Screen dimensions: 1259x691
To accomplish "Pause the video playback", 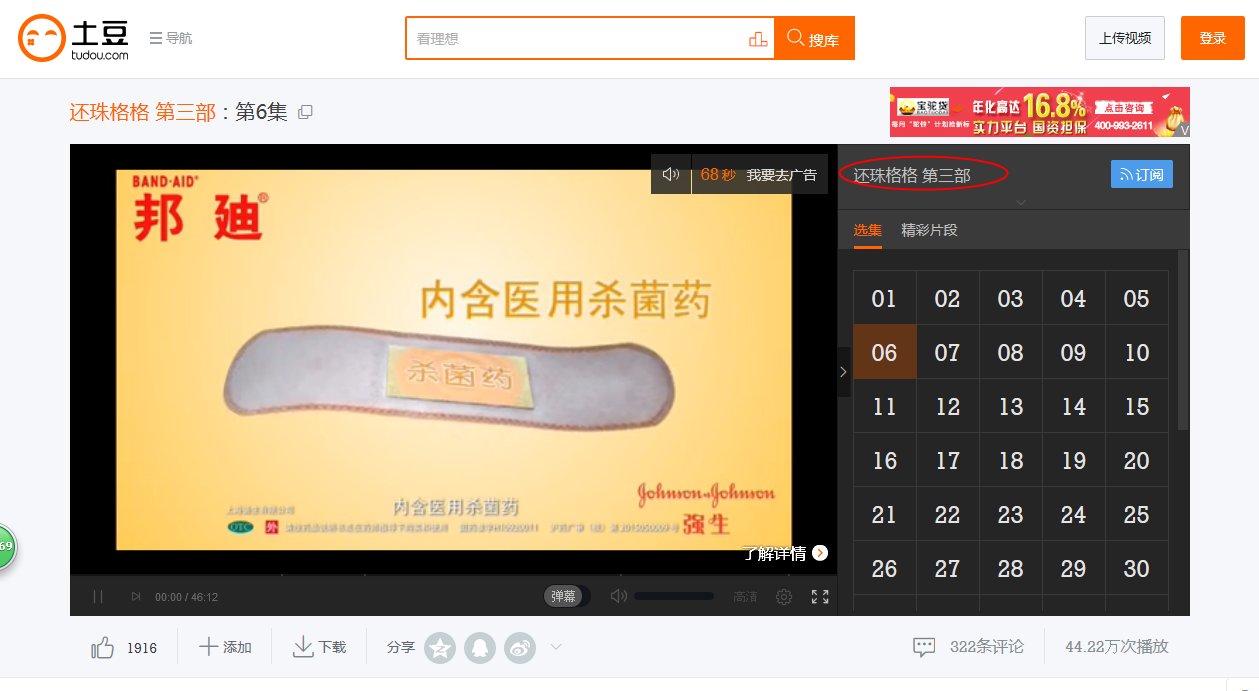I will click(x=97, y=596).
